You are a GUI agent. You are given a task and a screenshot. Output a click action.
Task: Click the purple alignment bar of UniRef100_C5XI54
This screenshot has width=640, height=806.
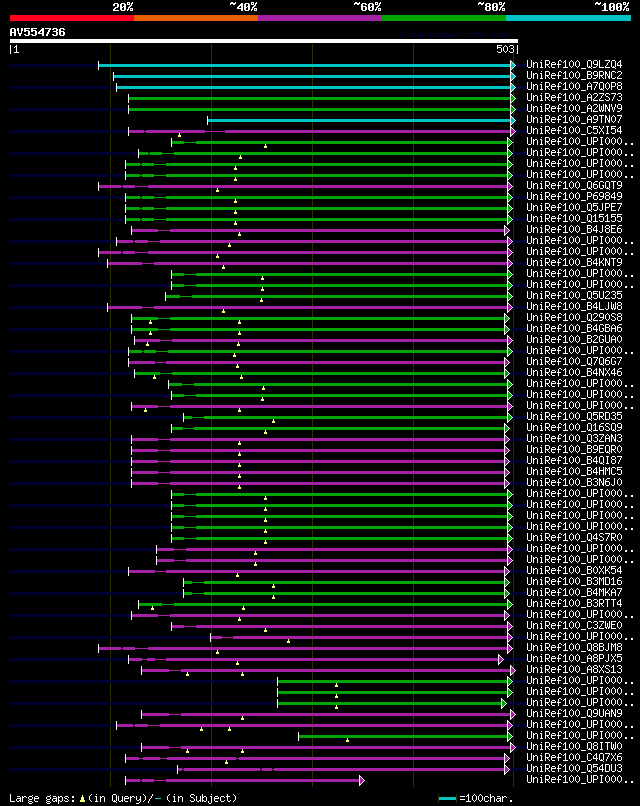click(x=322, y=132)
